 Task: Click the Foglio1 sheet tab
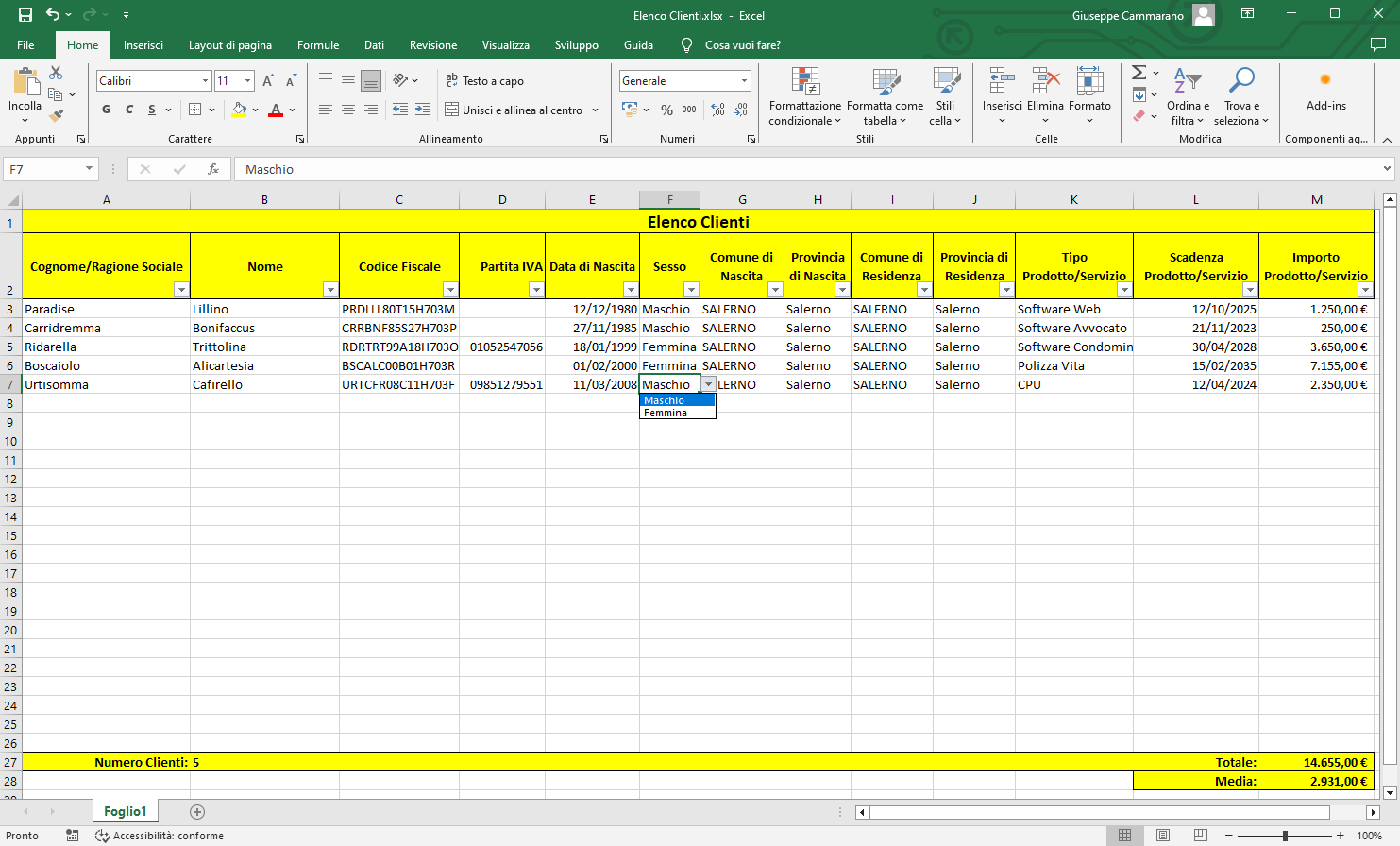coord(126,811)
